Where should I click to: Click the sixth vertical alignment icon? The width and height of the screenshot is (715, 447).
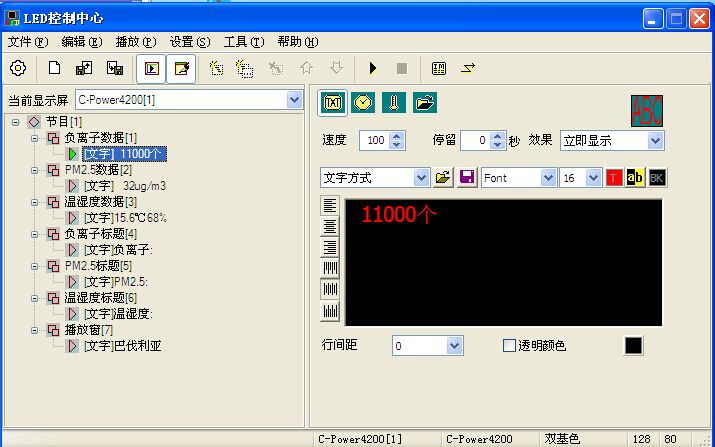coord(330,311)
